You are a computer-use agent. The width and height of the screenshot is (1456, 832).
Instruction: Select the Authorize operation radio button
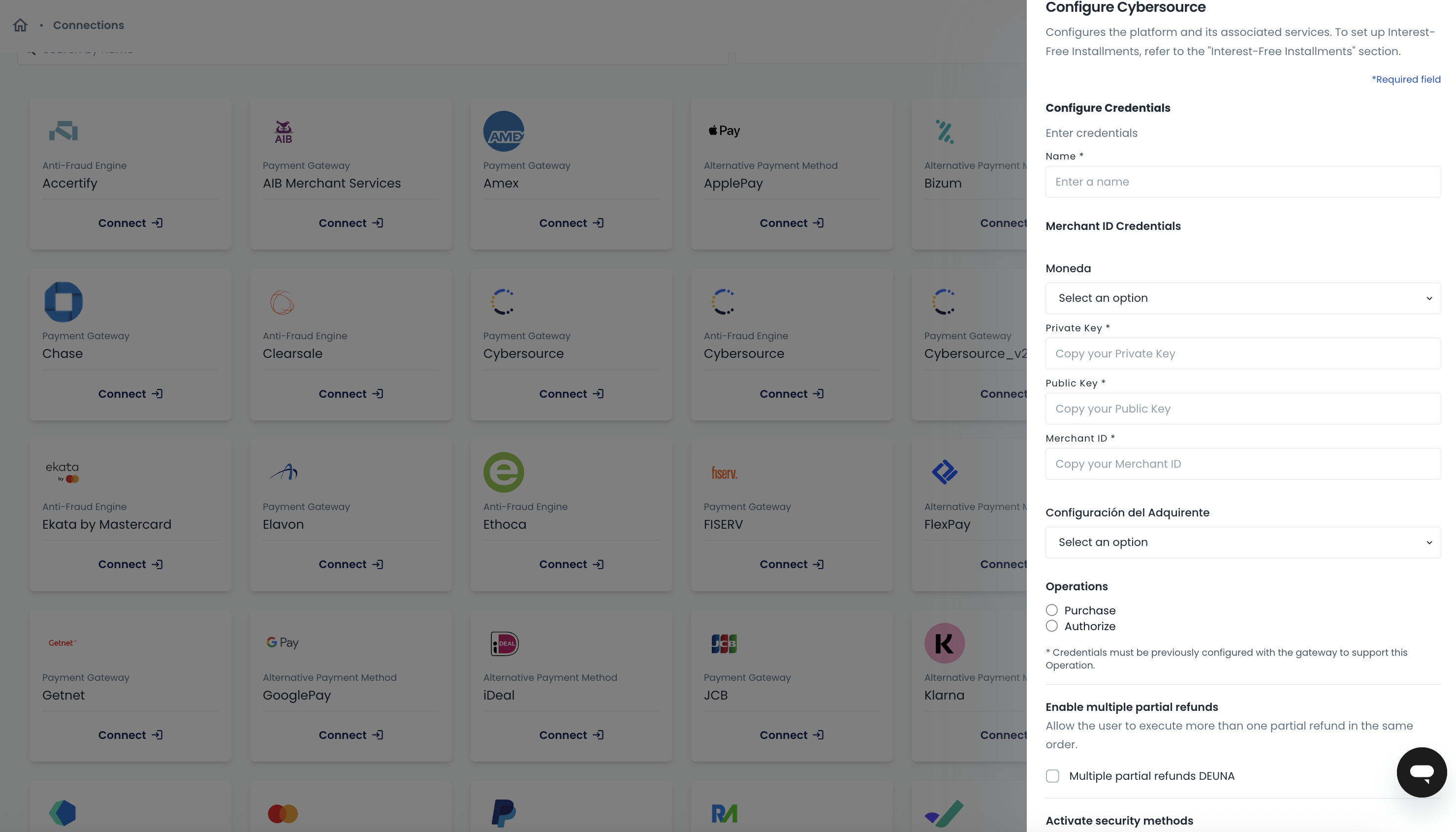[x=1051, y=626]
